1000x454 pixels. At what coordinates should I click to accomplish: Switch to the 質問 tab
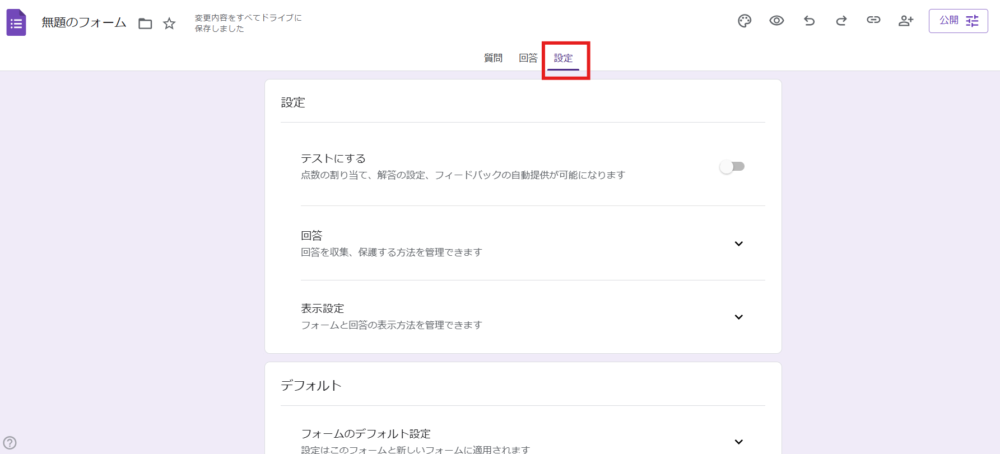pyautogui.click(x=493, y=58)
